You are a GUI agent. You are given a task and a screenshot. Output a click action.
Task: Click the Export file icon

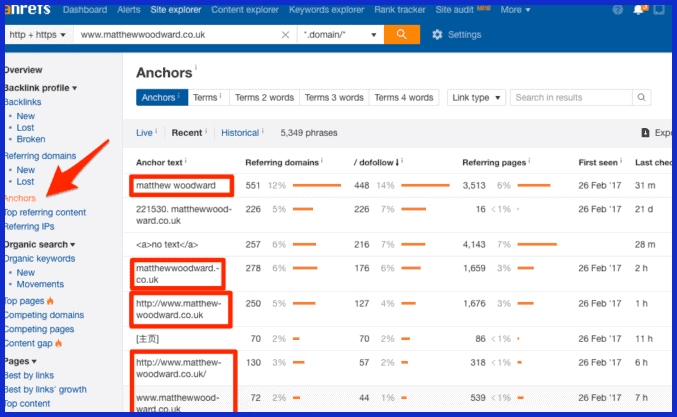coord(645,133)
